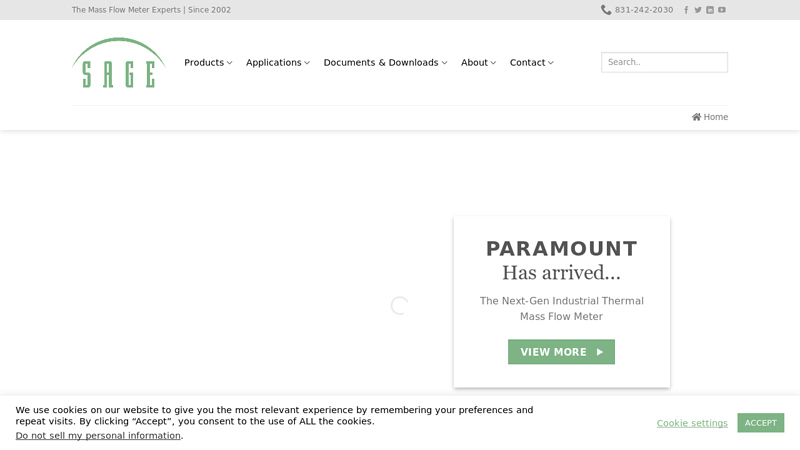Open the Contact menu
Screen dimensions: 800x450
[531, 62]
